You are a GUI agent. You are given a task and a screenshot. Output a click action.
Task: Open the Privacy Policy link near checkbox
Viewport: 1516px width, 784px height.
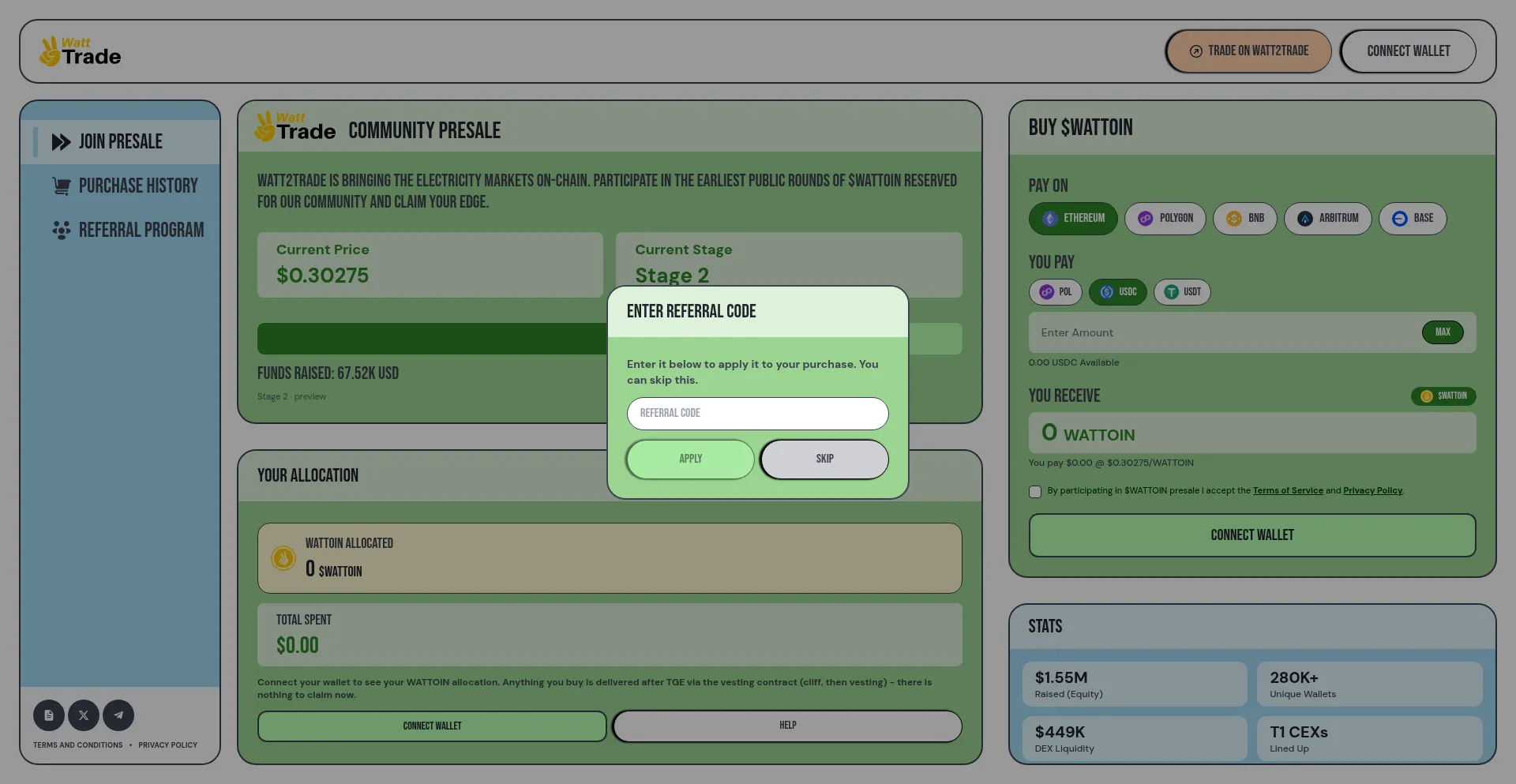tap(1372, 491)
